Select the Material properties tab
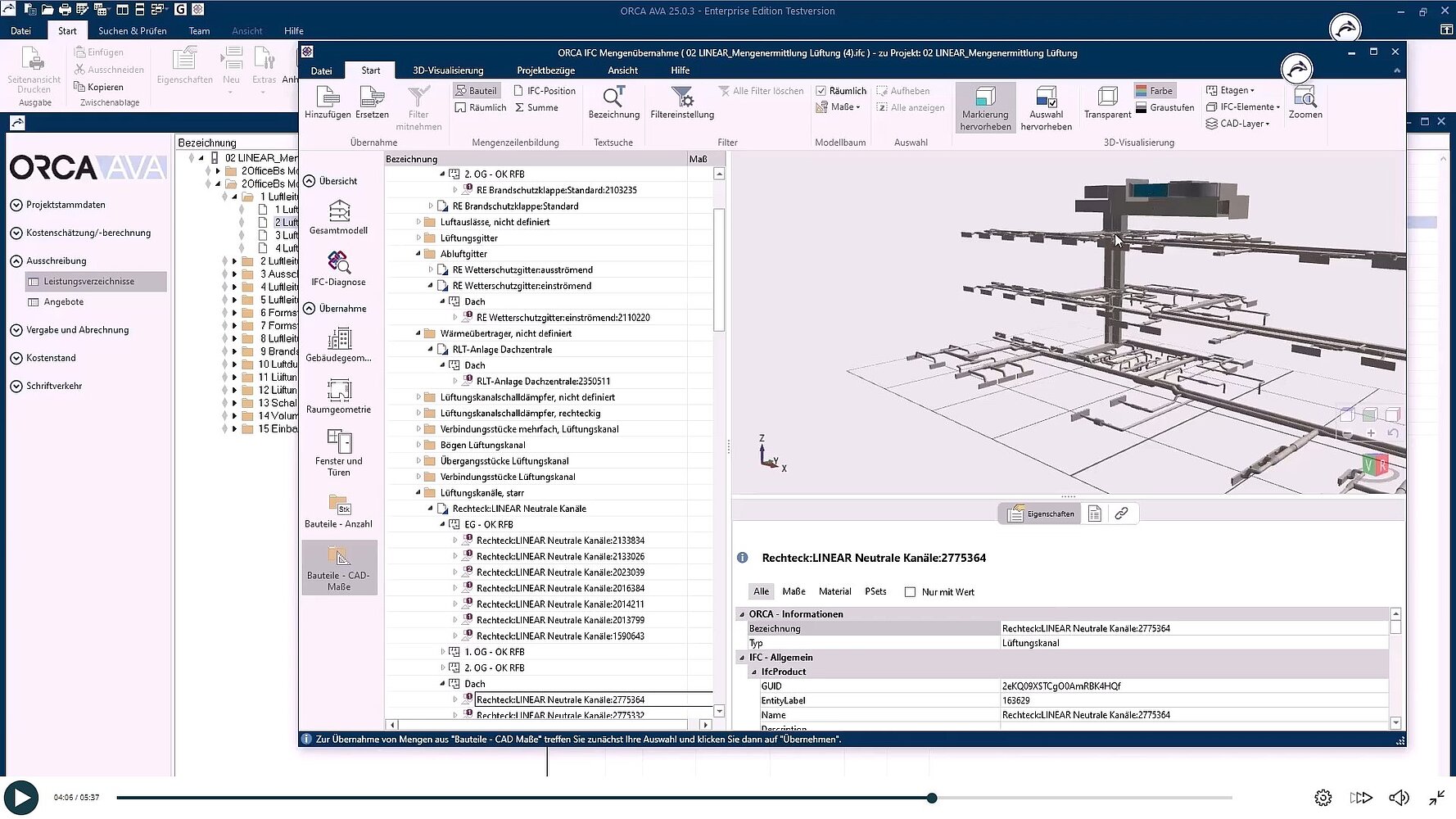The width and height of the screenshot is (1456, 819). point(834,591)
